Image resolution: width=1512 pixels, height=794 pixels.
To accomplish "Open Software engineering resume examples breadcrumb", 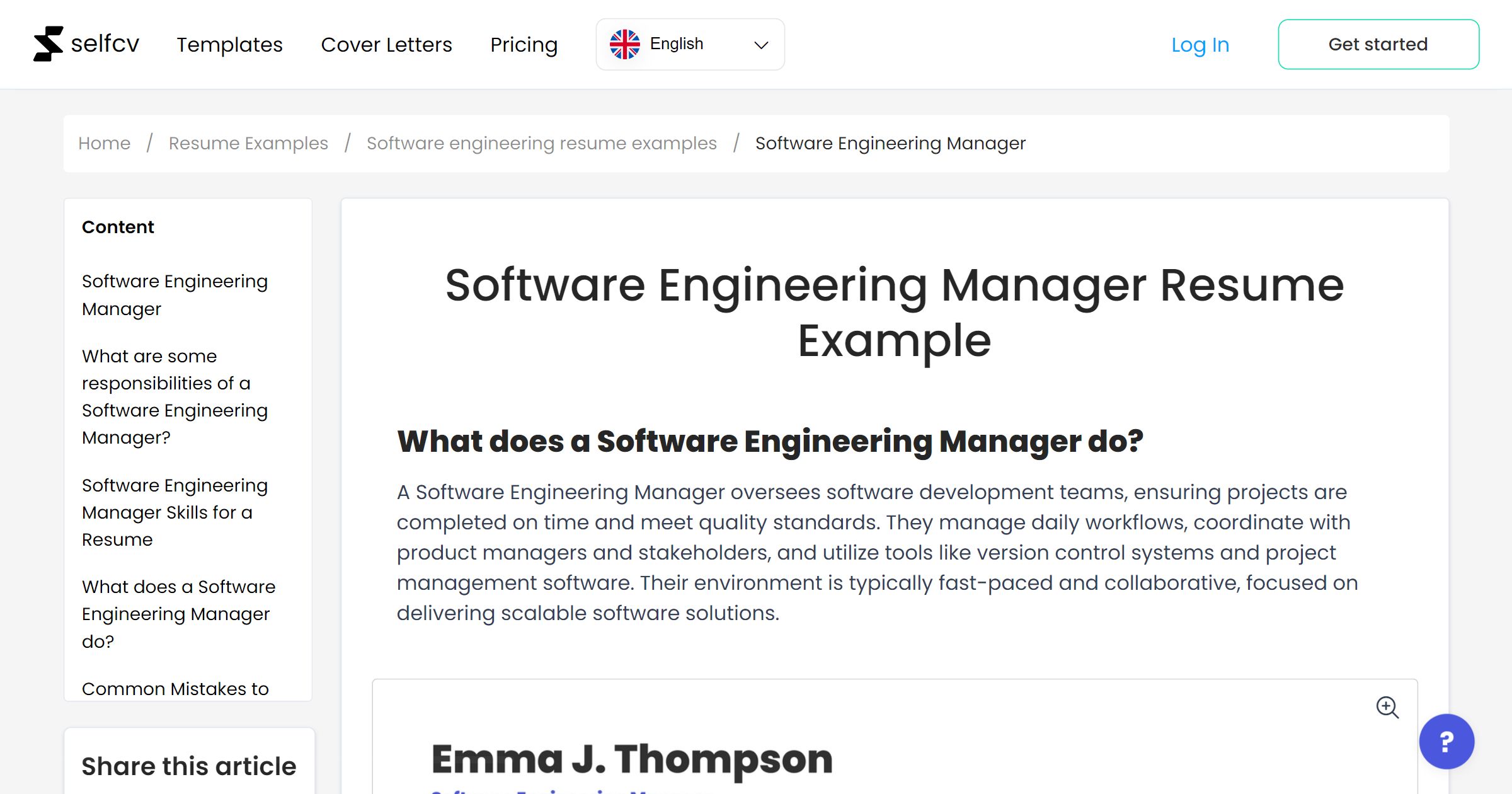I will click(x=542, y=143).
